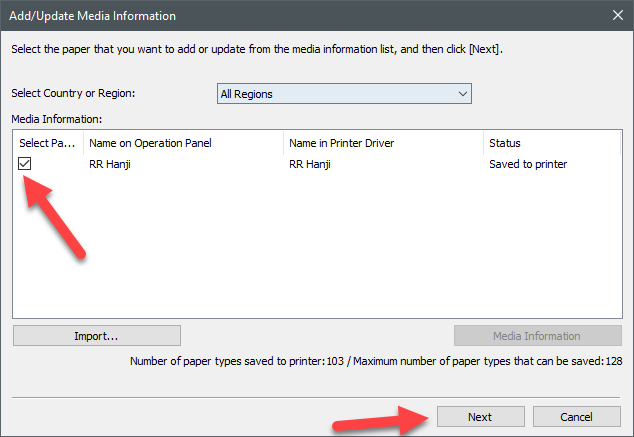The height and width of the screenshot is (437, 634).
Task: Uncheck the RR Hanji paper checkbox
Action: click(26, 164)
